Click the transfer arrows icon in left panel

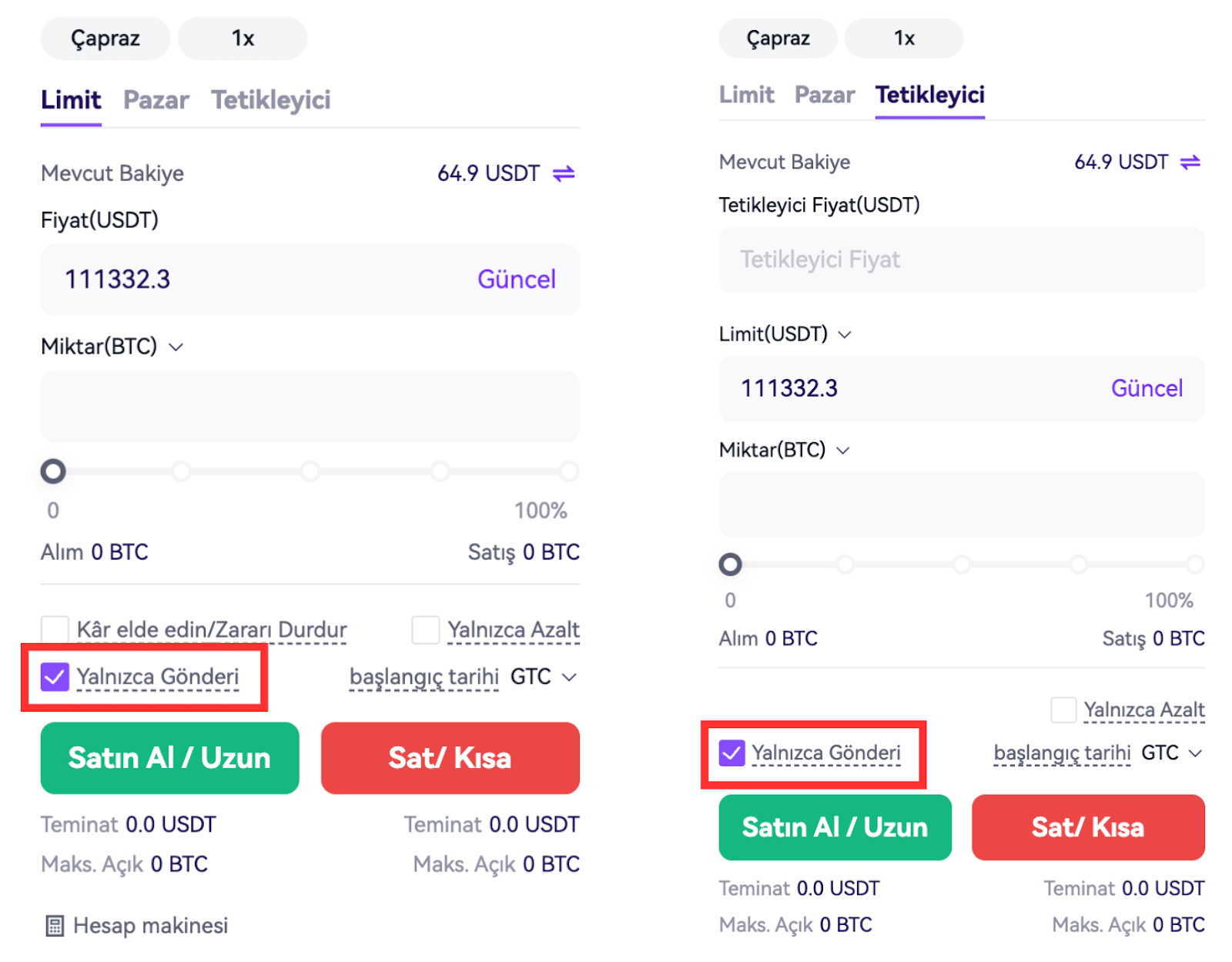point(564,174)
